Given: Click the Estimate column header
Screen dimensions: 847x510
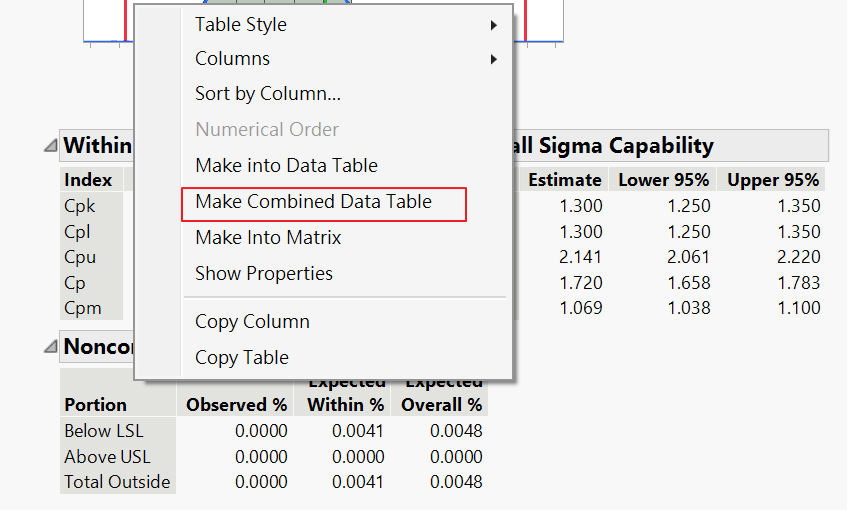Looking at the screenshot, I should pyautogui.click(x=565, y=180).
